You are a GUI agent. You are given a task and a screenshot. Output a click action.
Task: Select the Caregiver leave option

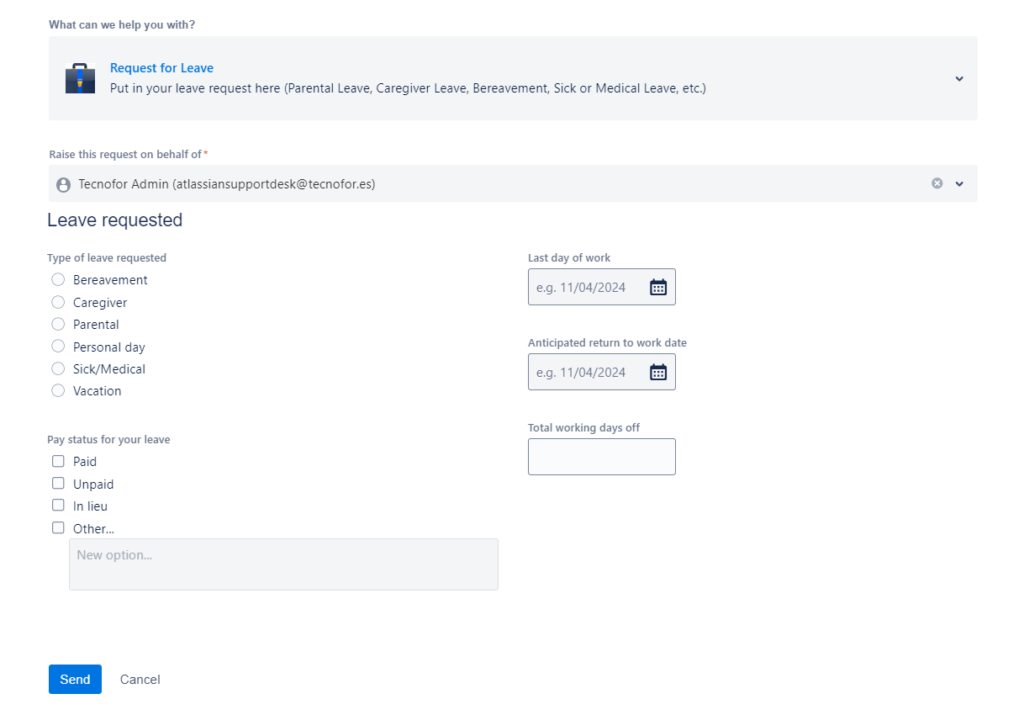point(58,302)
